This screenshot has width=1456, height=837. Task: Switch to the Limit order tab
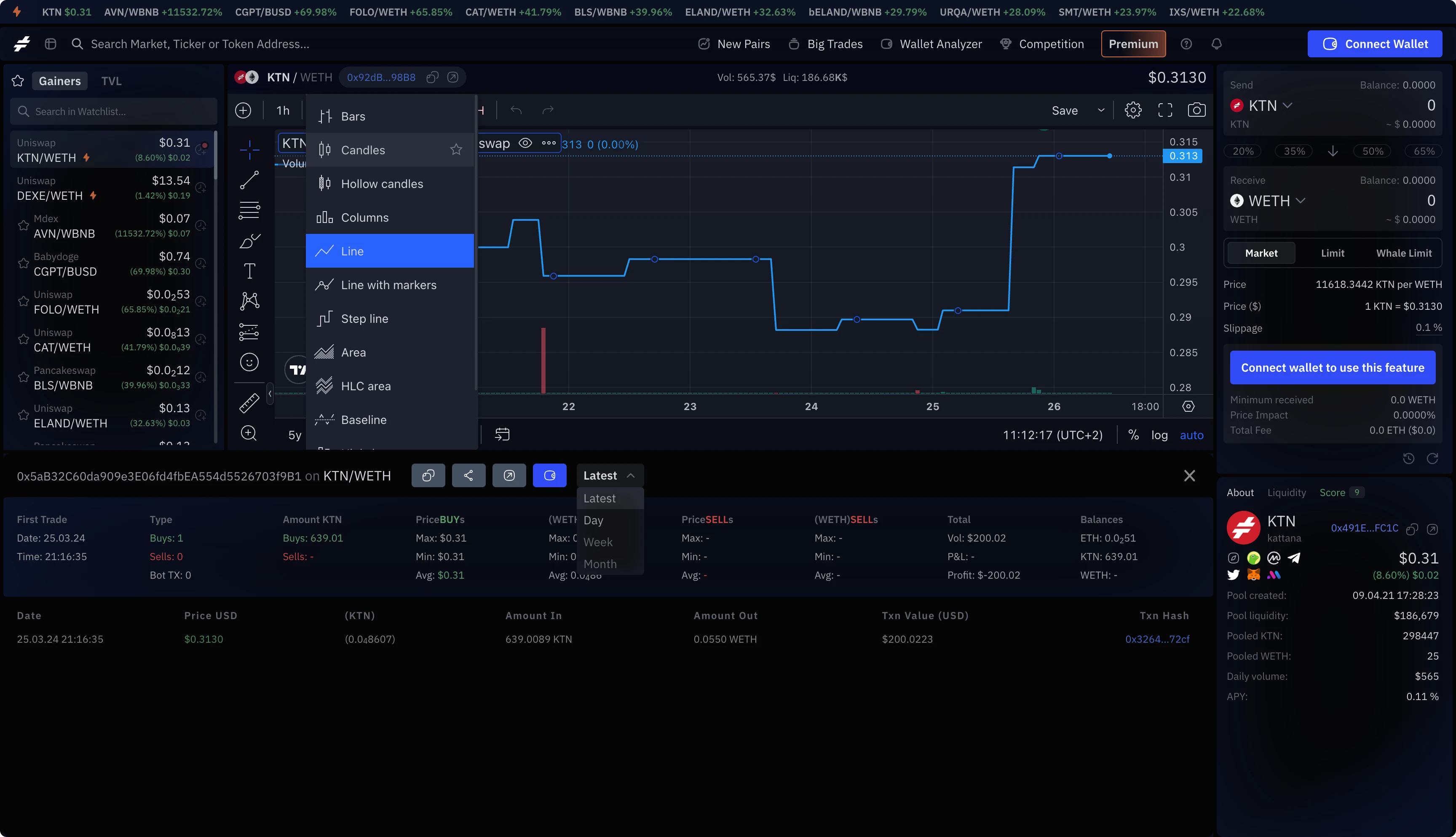[1333, 253]
